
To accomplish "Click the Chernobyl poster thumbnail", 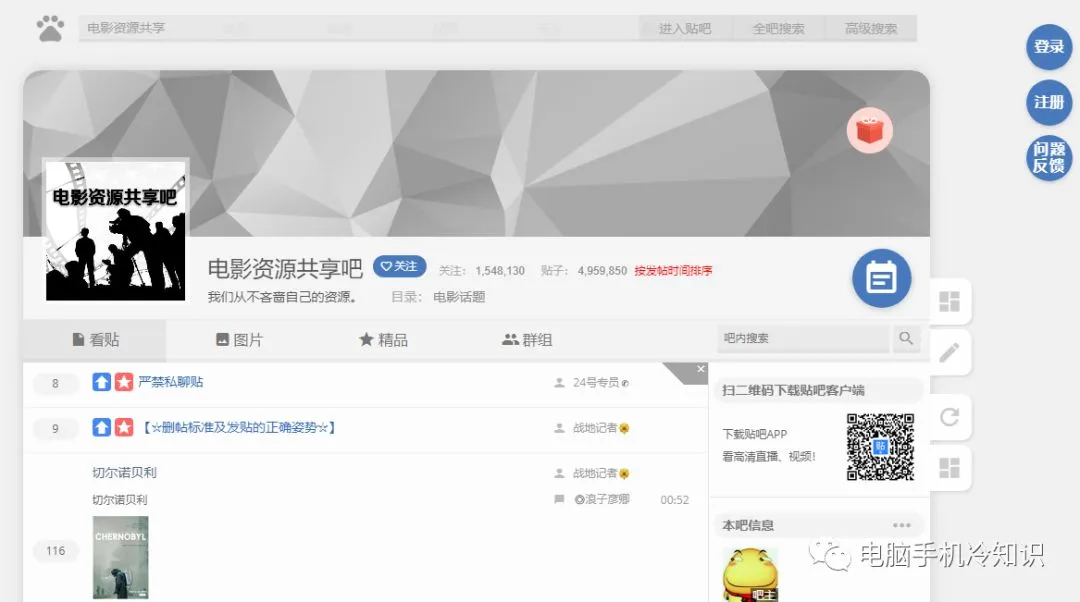I will point(121,557).
